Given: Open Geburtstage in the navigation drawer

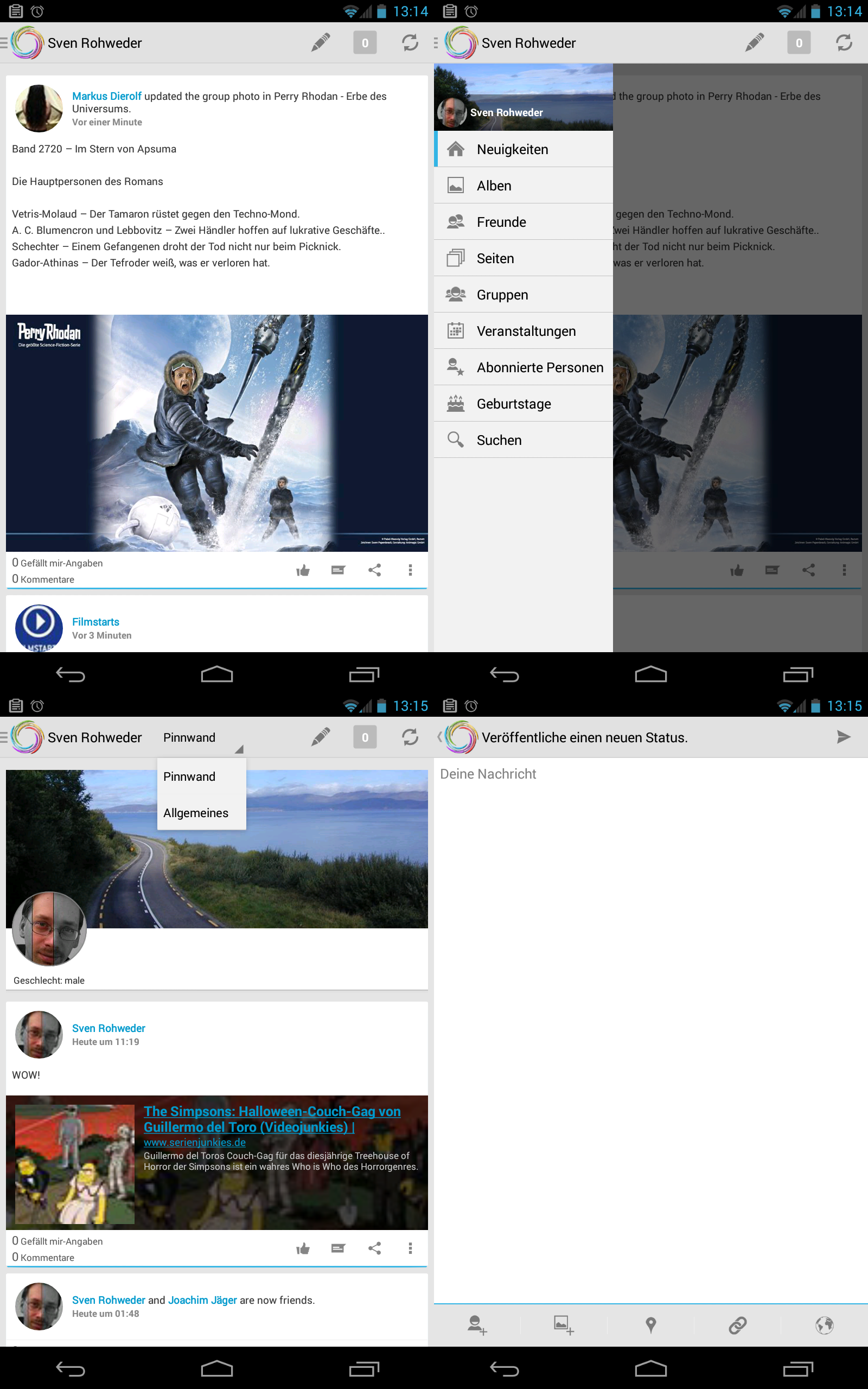Looking at the screenshot, I should tap(523, 404).
